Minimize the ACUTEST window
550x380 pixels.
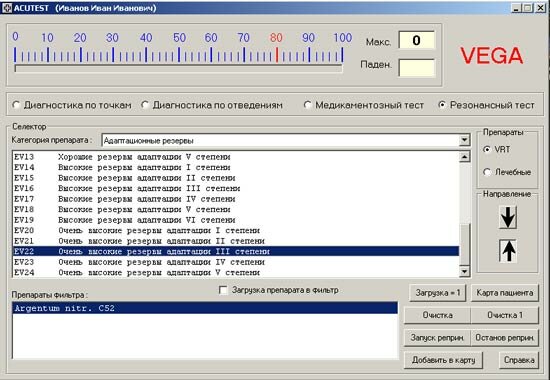click(516, 8)
